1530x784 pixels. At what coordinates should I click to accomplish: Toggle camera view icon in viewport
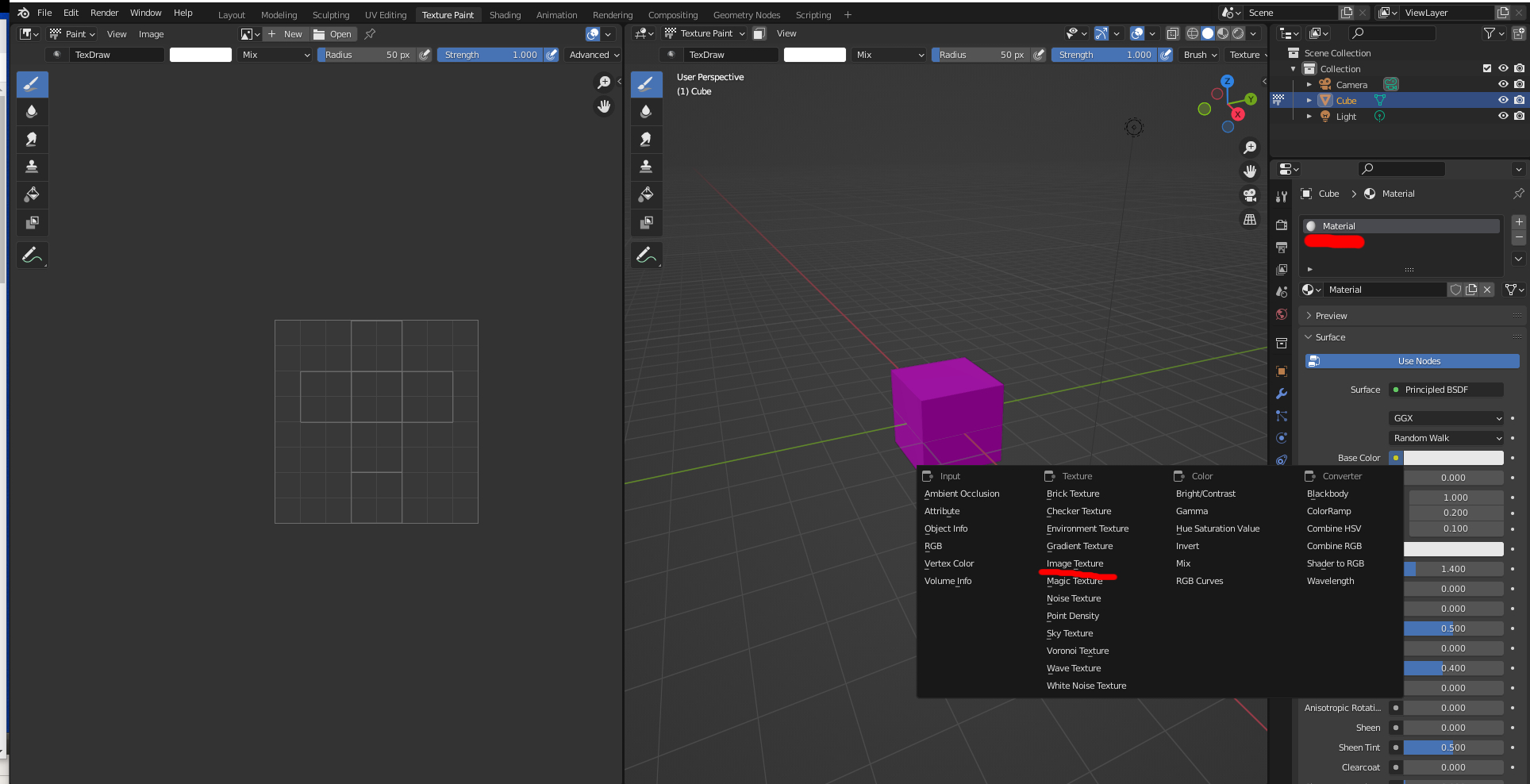pos(1250,195)
